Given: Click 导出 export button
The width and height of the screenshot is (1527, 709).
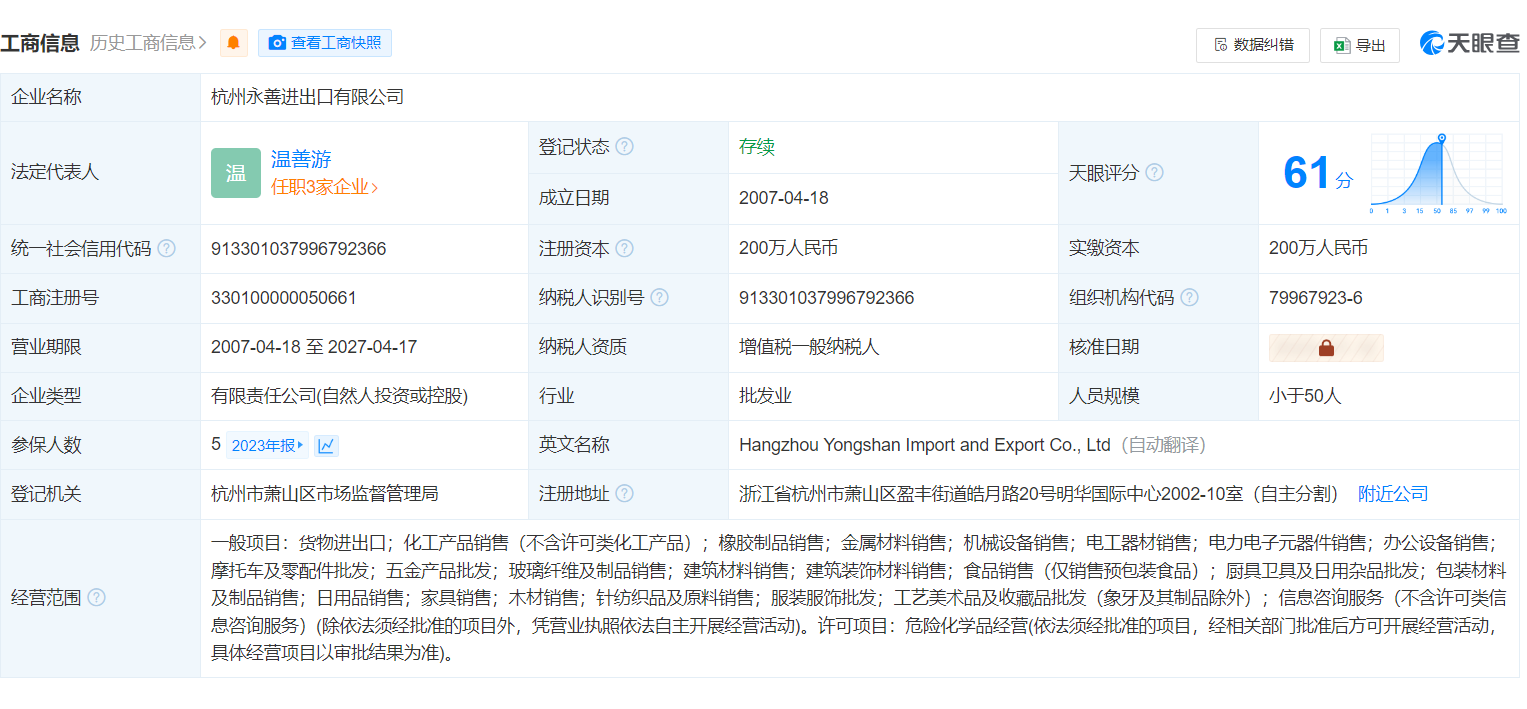Looking at the screenshot, I should [x=1360, y=45].
